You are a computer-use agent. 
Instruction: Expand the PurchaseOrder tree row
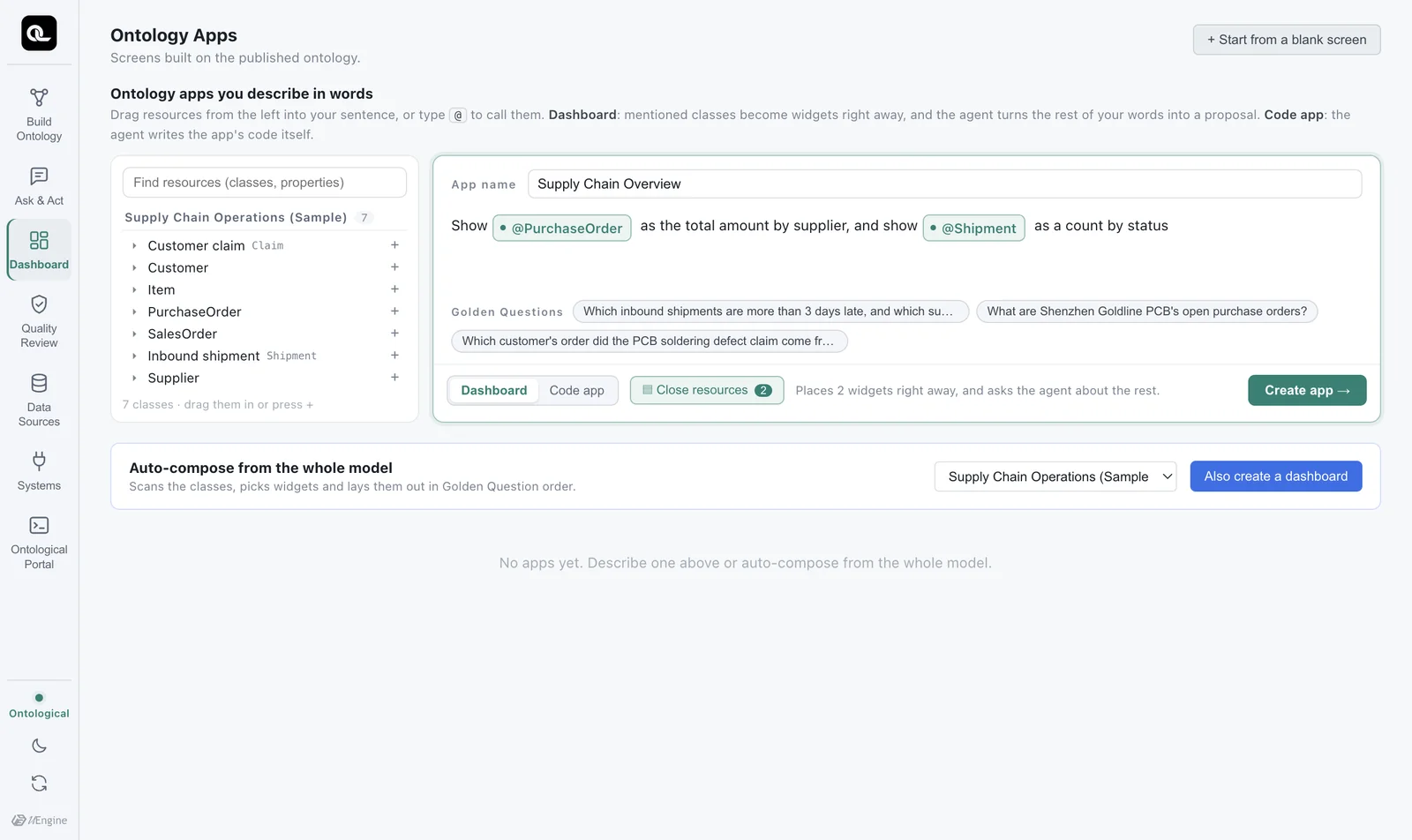coord(134,312)
